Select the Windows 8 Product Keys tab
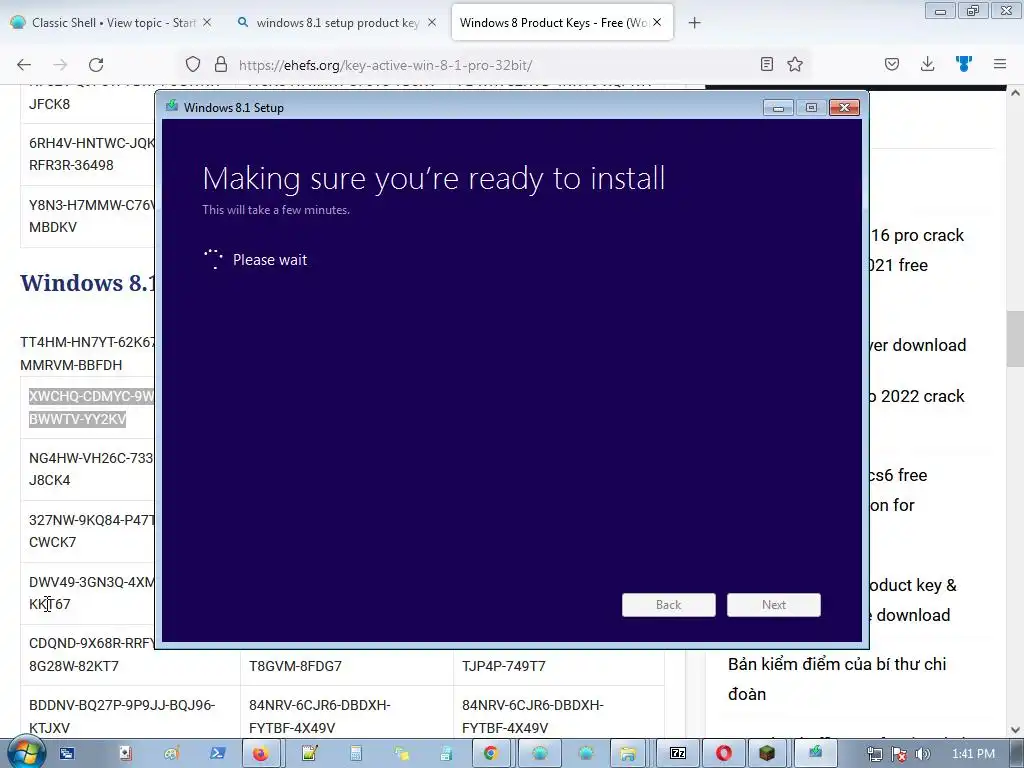Viewport: 1024px width, 768px height. click(x=562, y=22)
